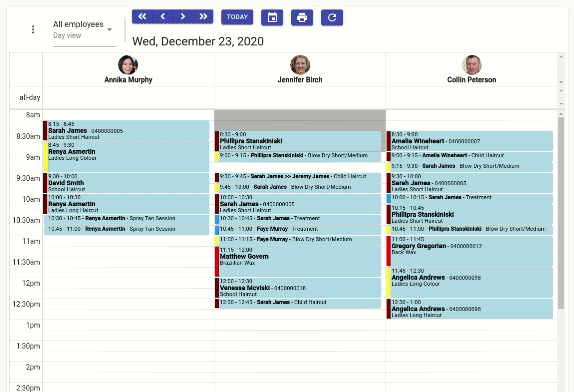
Task: Open Matthew Govern Brazilian Wax appointment
Action: click(298, 261)
